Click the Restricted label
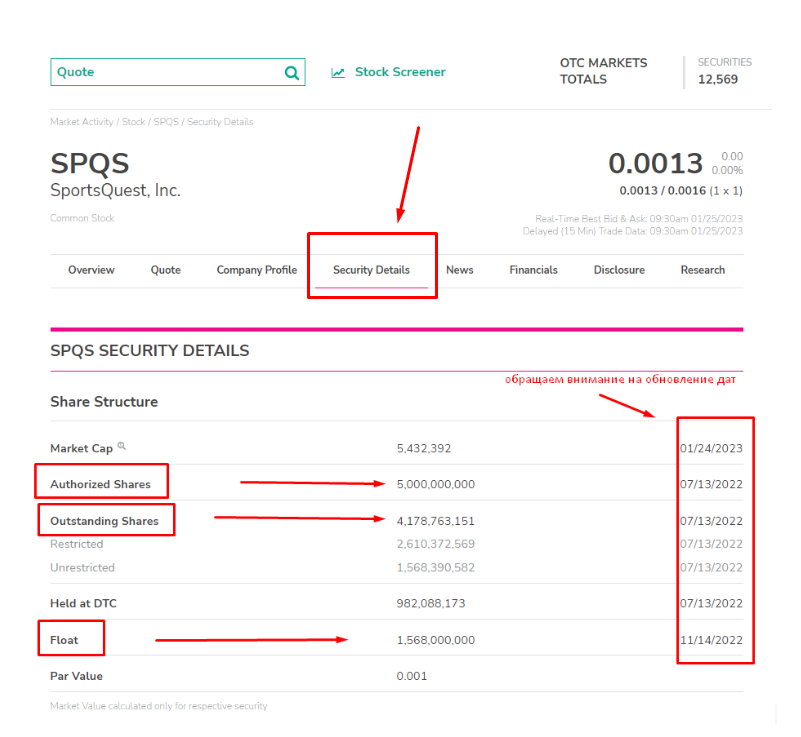 [x=77, y=544]
